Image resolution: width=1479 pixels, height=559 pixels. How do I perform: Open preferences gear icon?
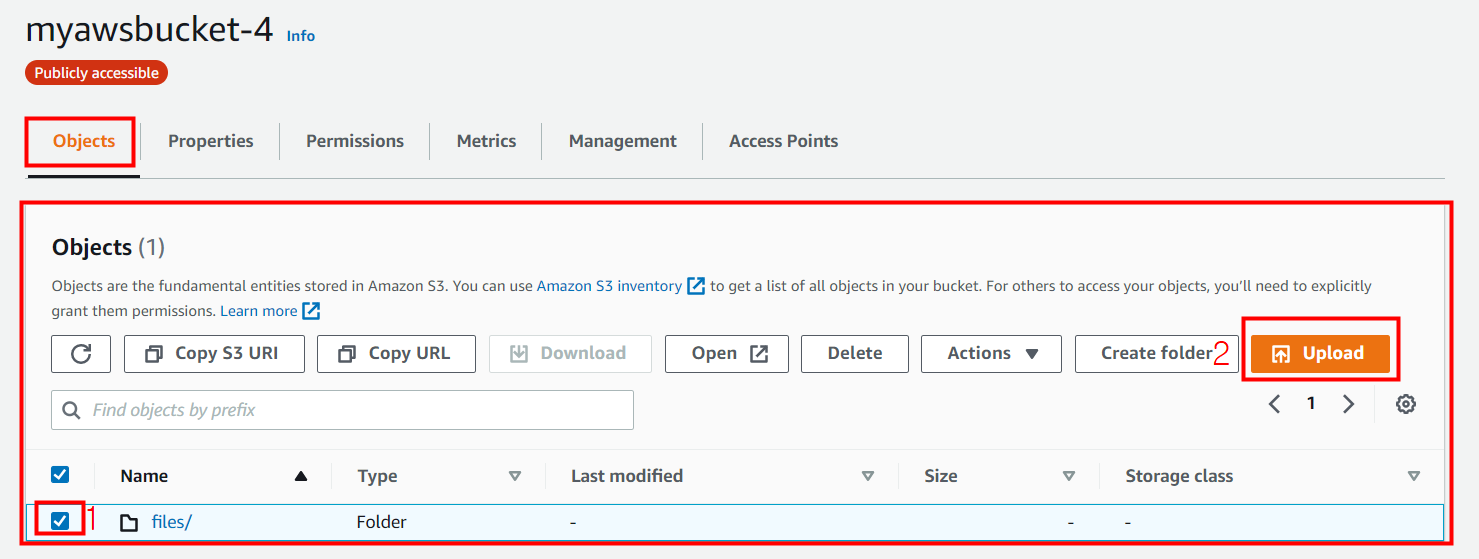pyautogui.click(x=1406, y=404)
